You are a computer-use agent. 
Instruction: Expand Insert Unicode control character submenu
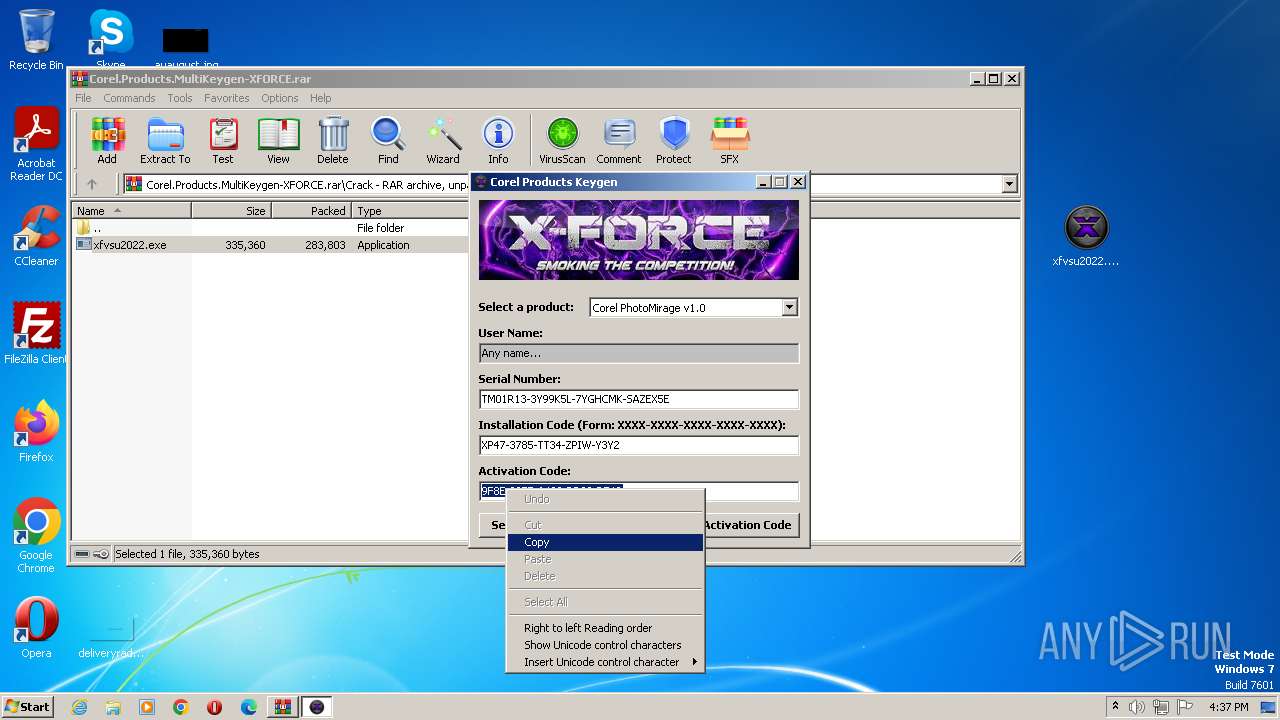(605, 662)
